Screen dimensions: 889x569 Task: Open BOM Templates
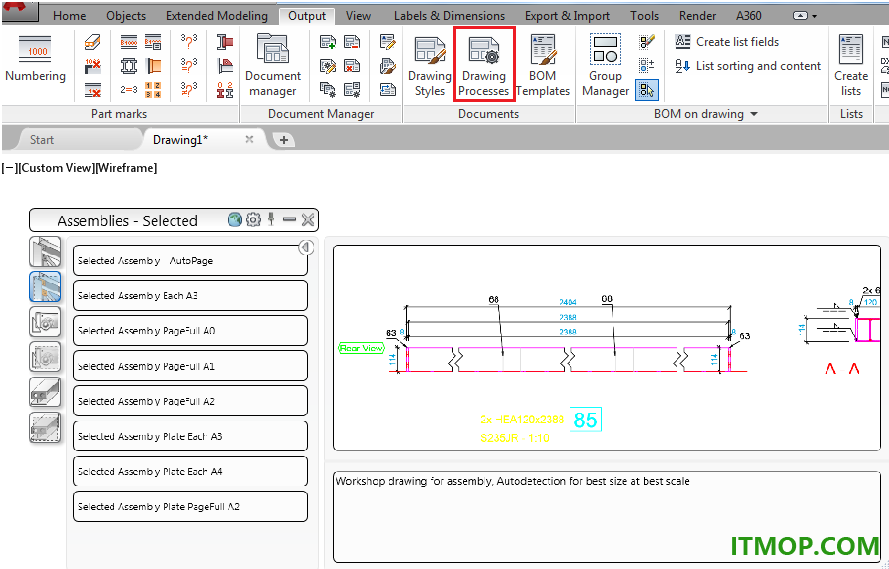pyautogui.click(x=543, y=66)
